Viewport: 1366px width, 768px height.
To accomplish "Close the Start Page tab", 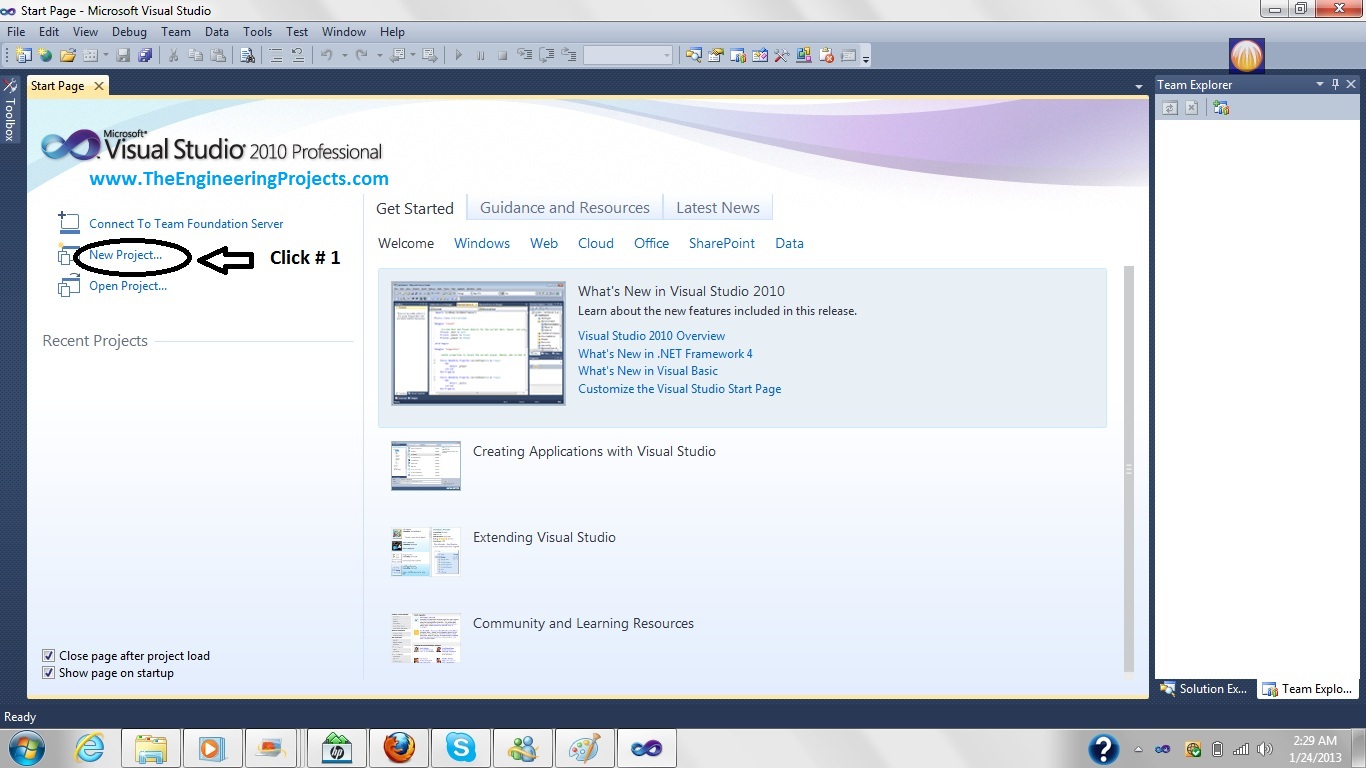I will coord(99,86).
